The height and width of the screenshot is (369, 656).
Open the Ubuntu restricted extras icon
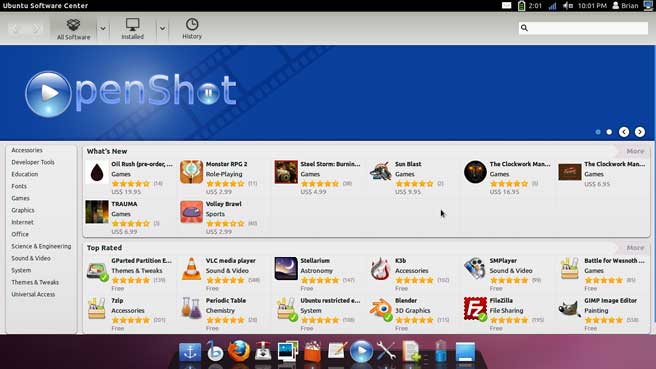[x=287, y=310]
